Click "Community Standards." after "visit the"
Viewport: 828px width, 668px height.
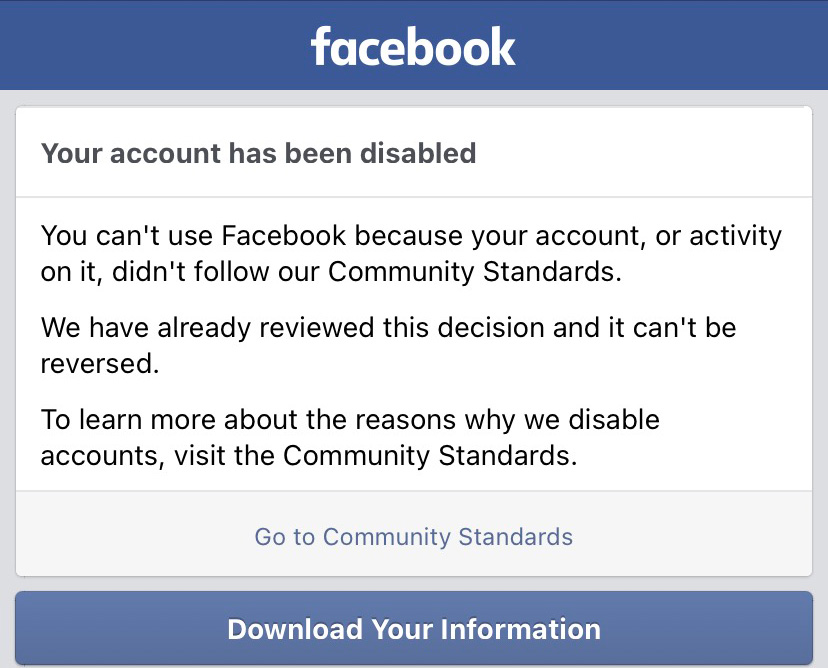(431, 456)
